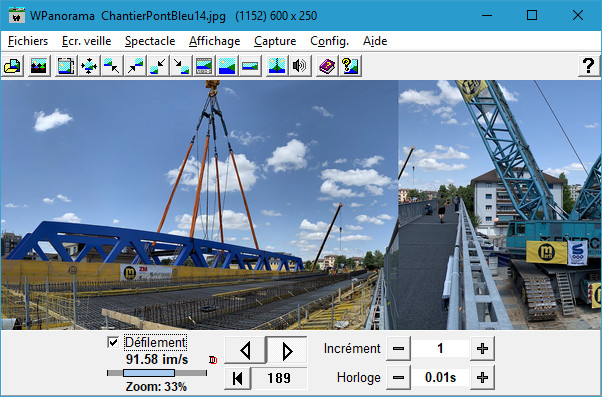This screenshot has width=602, height=397.
Task: Click the blue bridge in the panorama image
Action: pos(154,246)
